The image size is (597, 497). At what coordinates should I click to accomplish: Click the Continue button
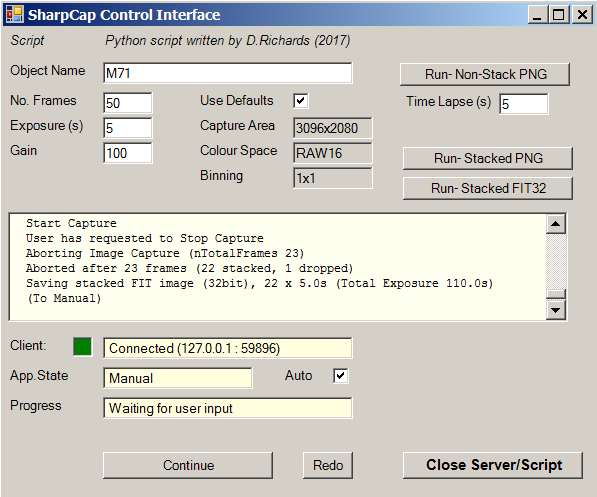(x=188, y=465)
